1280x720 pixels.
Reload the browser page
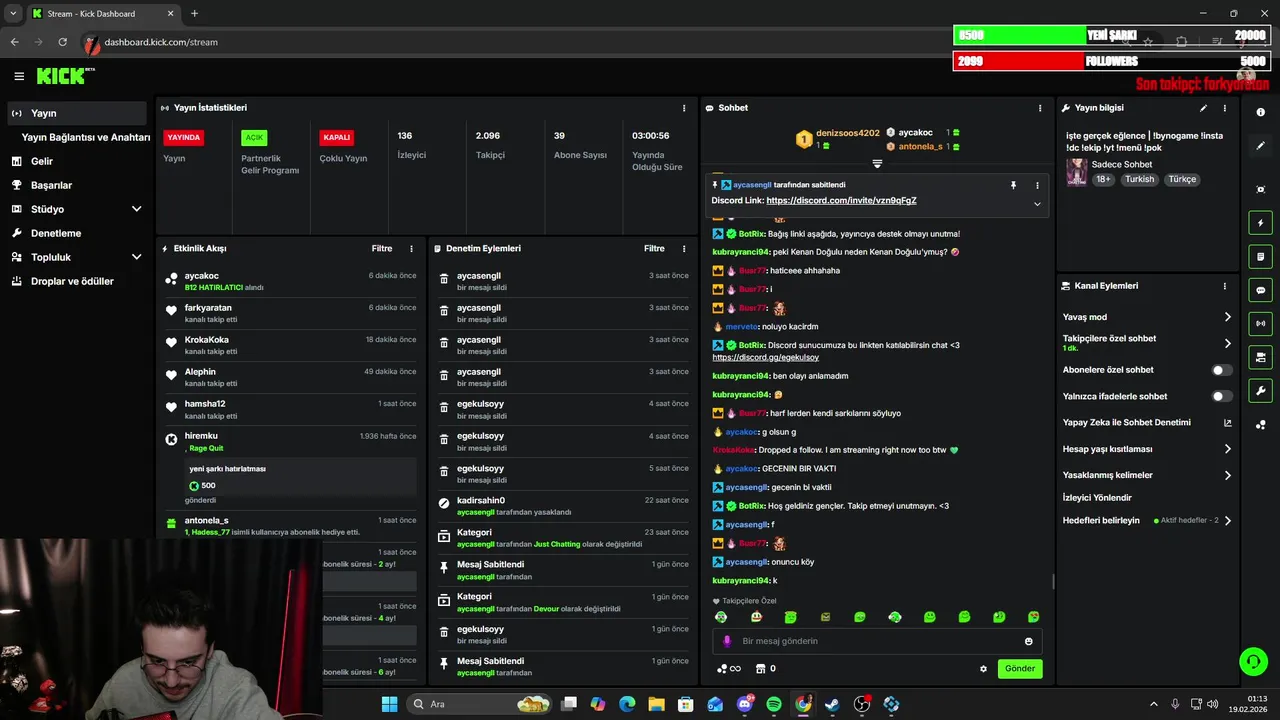pos(63,42)
